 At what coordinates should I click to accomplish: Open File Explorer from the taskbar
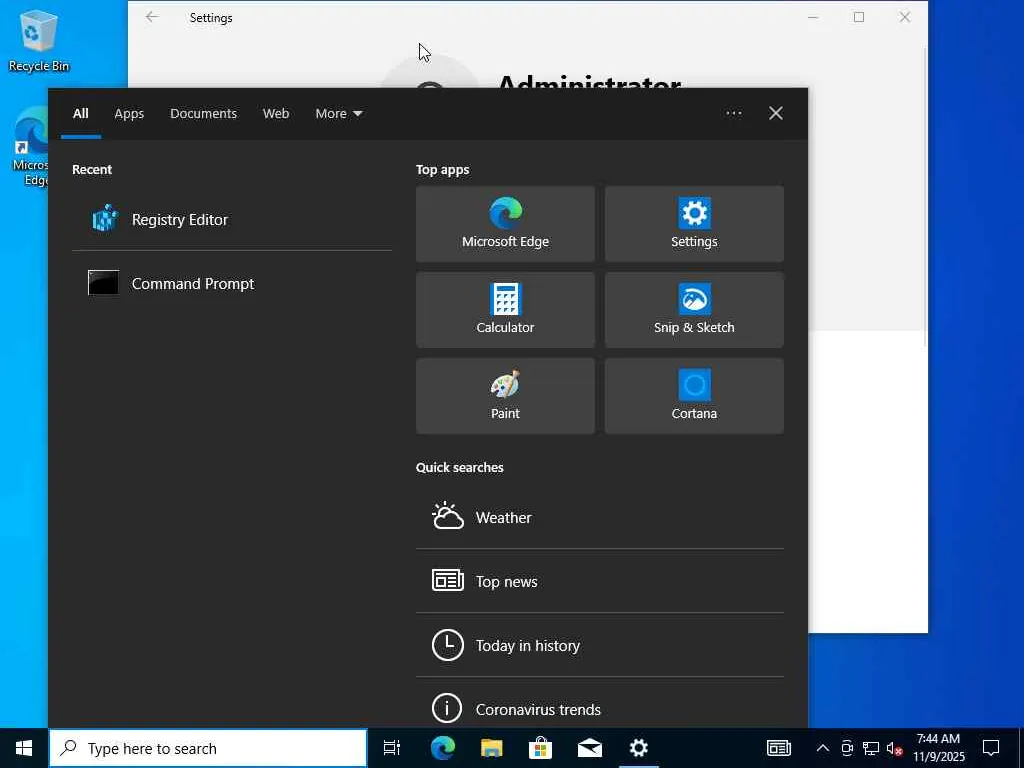coord(491,748)
